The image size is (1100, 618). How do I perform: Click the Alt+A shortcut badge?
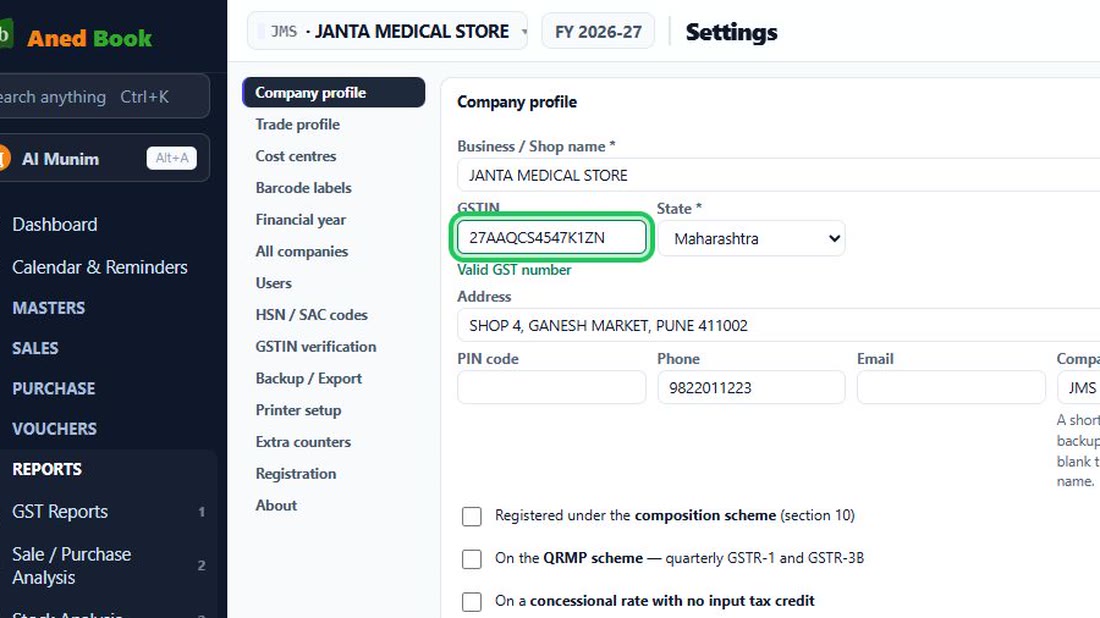pyautogui.click(x=172, y=158)
